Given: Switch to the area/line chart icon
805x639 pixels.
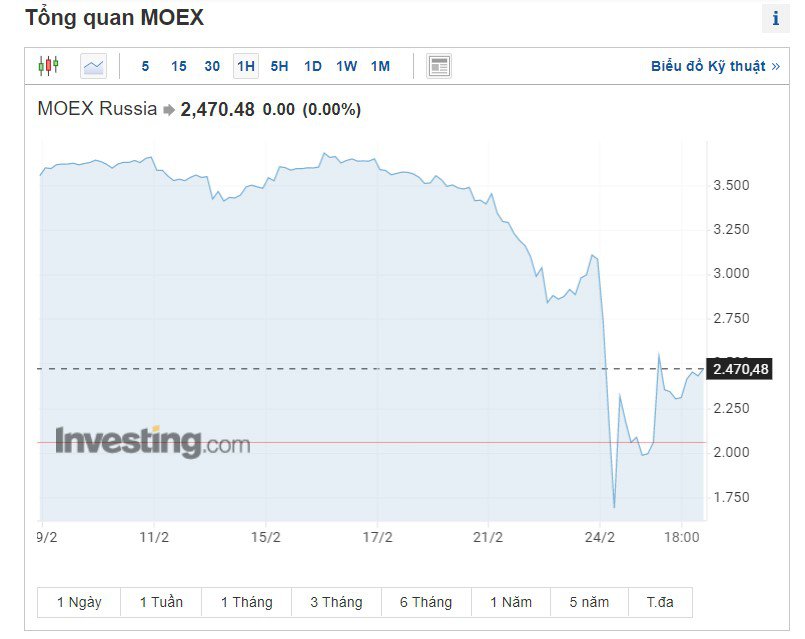Looking at the screenshot, I should point(92,66).
